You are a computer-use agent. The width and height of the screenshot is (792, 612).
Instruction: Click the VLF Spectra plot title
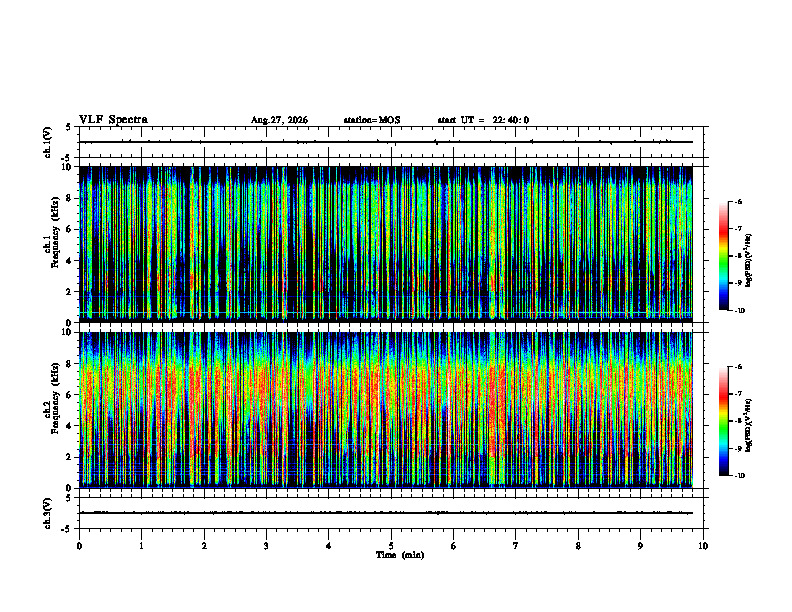113,120
